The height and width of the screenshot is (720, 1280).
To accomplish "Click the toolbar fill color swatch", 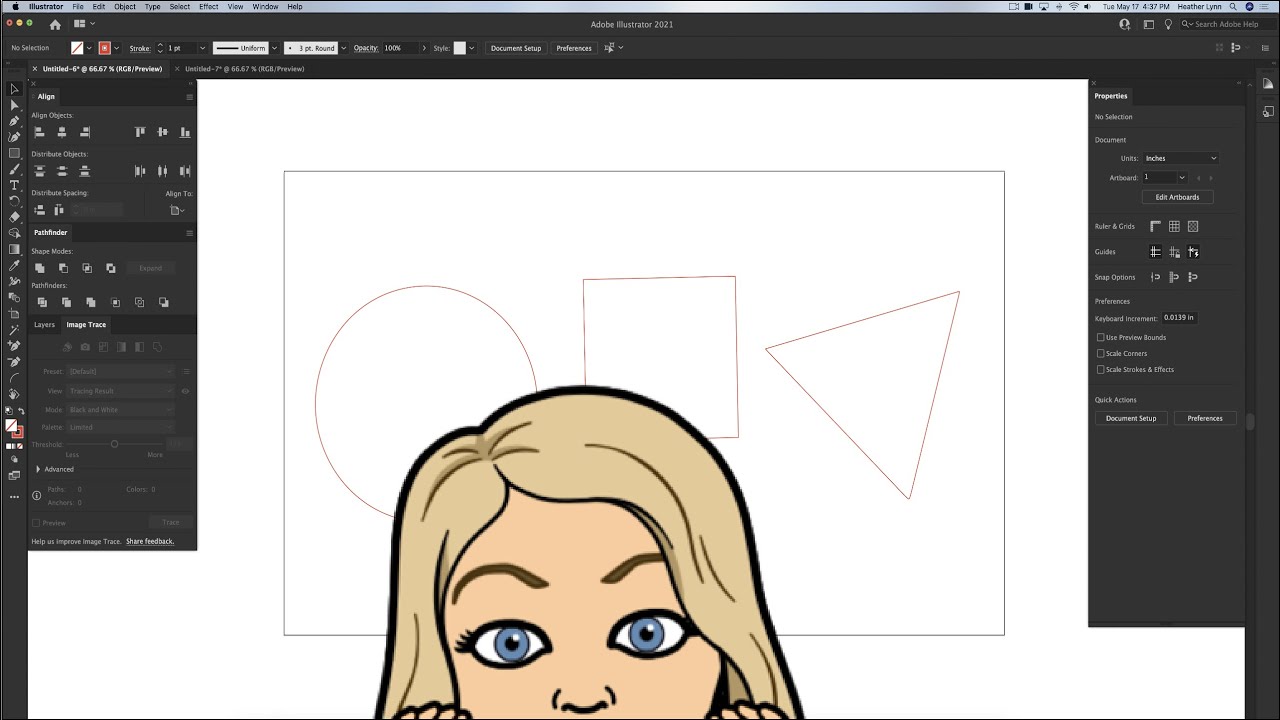I will point(12,425).
